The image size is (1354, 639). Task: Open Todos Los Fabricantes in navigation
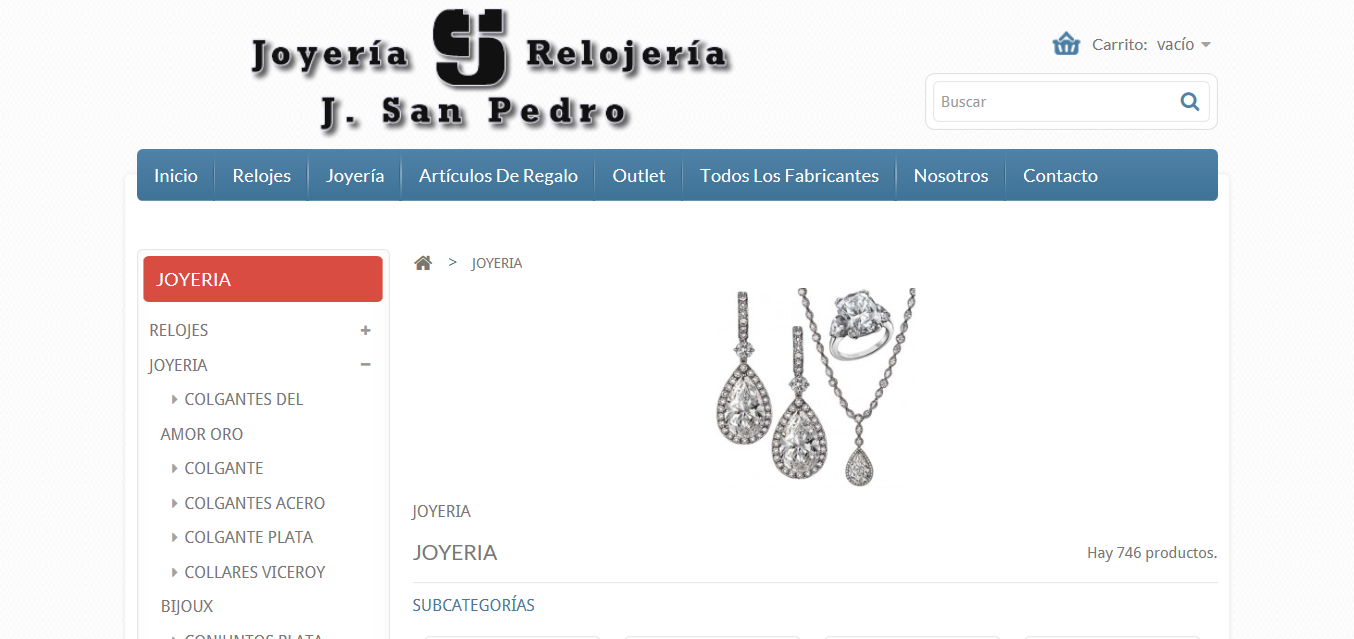[789, 175]
